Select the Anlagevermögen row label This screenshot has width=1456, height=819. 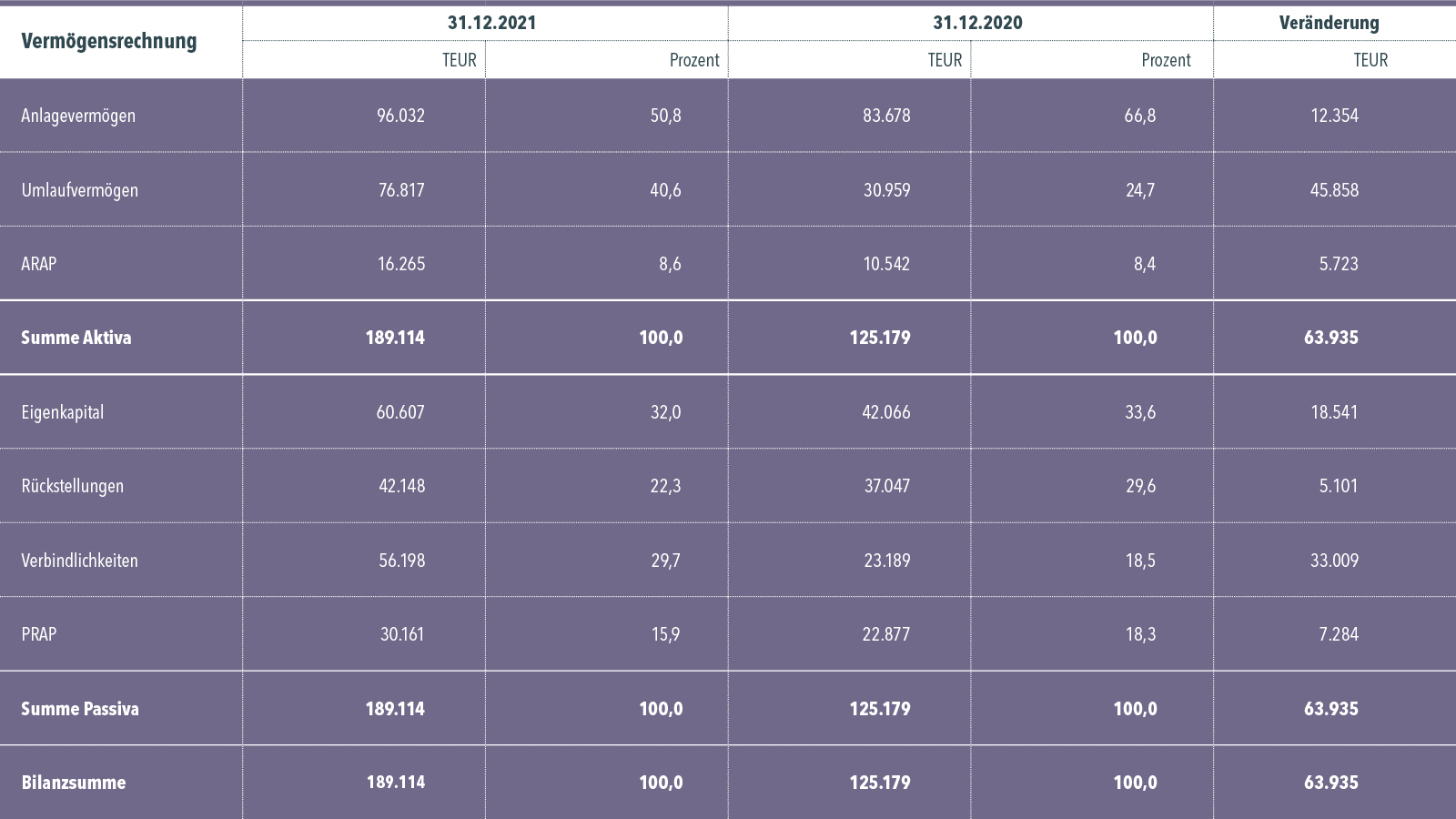click(x=78, y=116)
